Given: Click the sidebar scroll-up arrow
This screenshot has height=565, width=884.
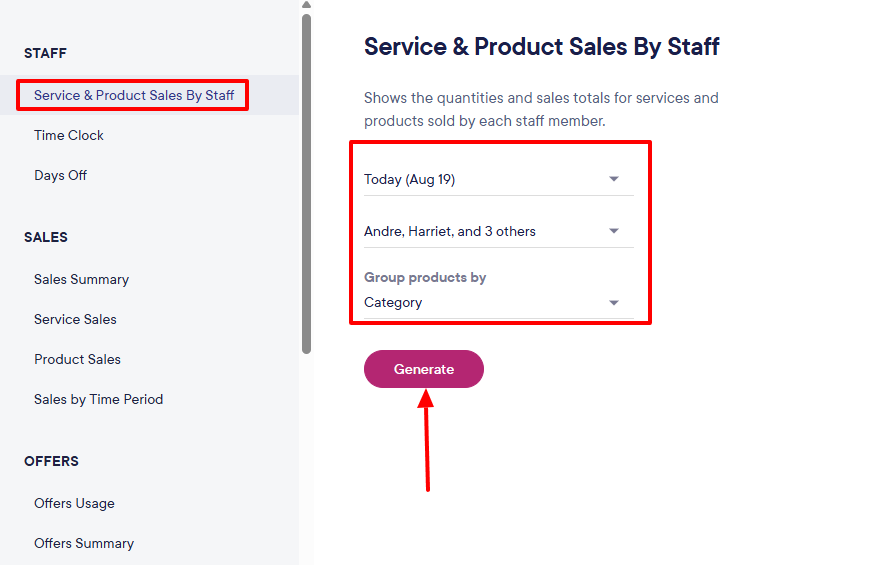Looking at the screenshot, I should tap(306, 5).
